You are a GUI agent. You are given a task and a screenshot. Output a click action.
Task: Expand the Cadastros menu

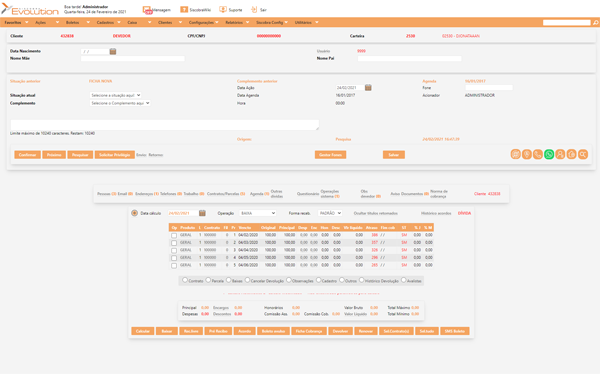click(x=108, y=23)
